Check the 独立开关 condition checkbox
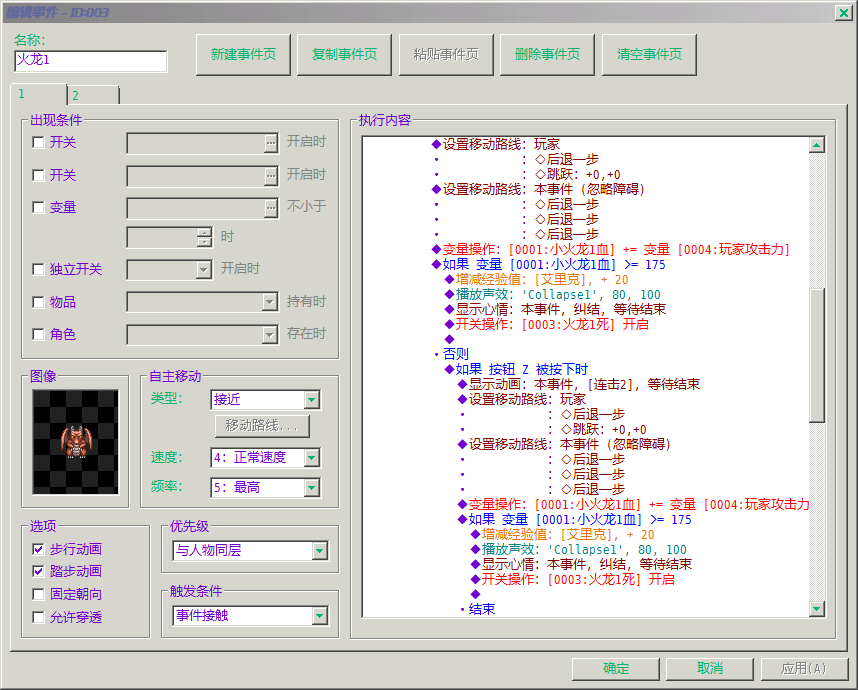The height and width of the screenshot is (690, 858). (38, 269)
